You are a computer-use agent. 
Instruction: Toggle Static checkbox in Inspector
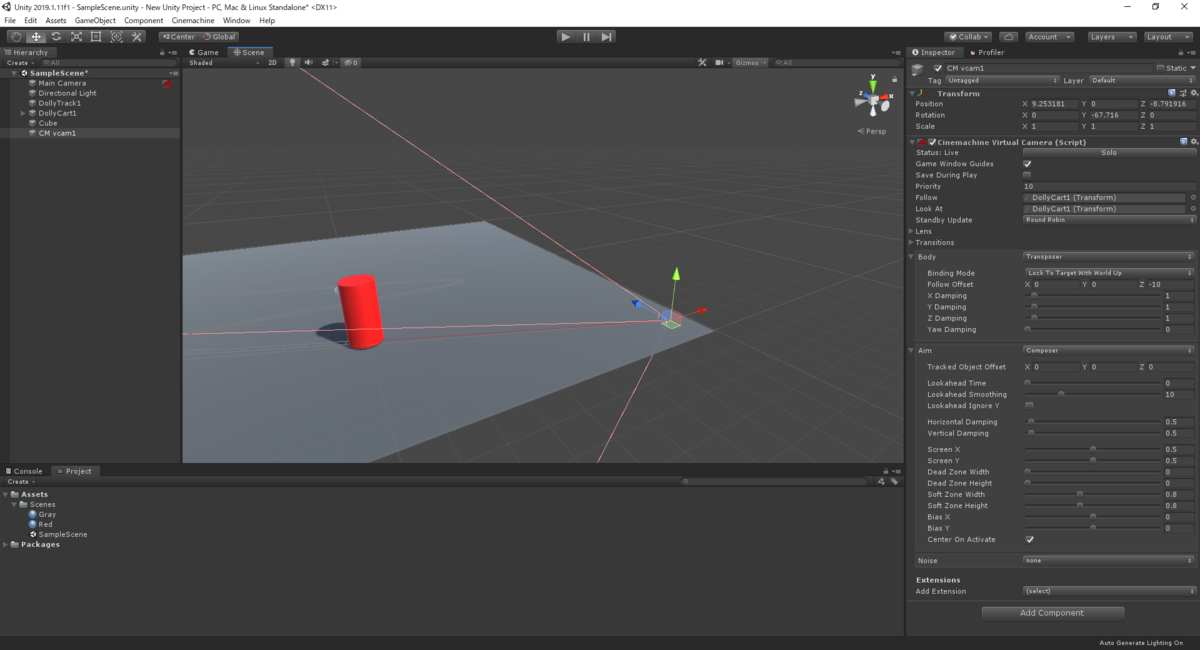[1160, 68]
